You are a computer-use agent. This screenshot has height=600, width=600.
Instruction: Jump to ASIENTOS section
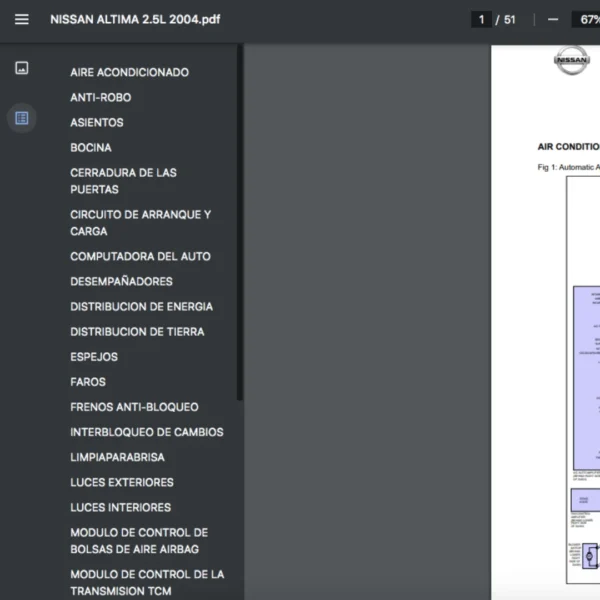tap(97, 122)
